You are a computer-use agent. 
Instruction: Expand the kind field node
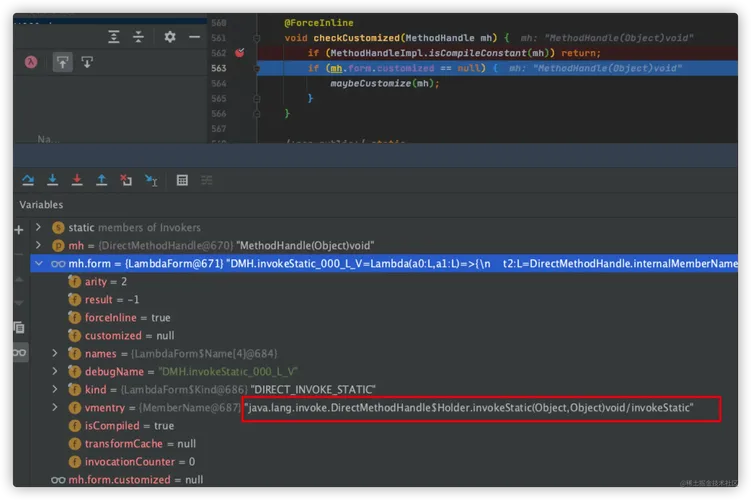pyautogui.click(x=55, y=389)
